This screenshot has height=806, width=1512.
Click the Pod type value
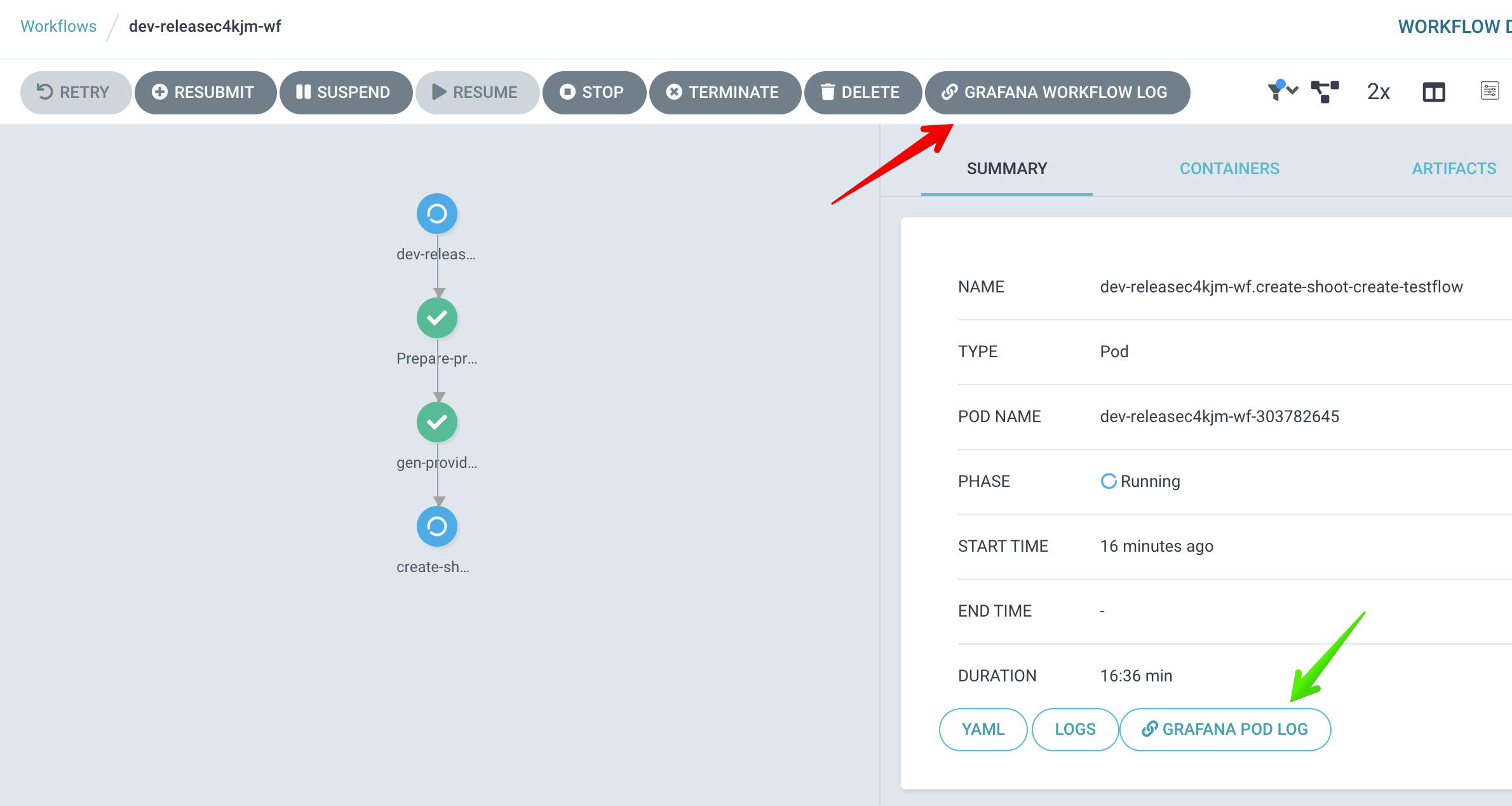[x=1114, y=352]
